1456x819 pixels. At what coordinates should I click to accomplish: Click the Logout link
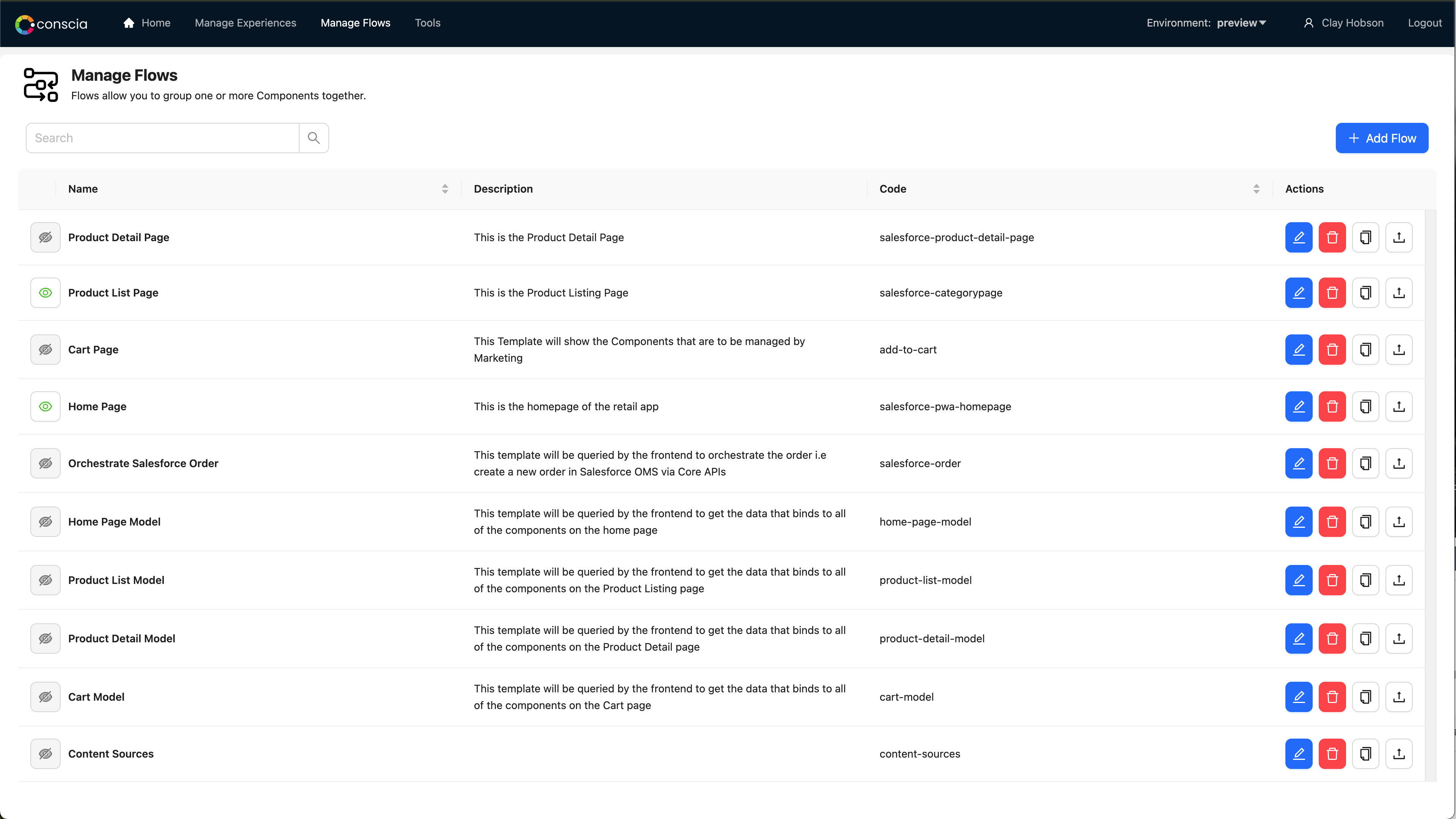pos(1425,23)
